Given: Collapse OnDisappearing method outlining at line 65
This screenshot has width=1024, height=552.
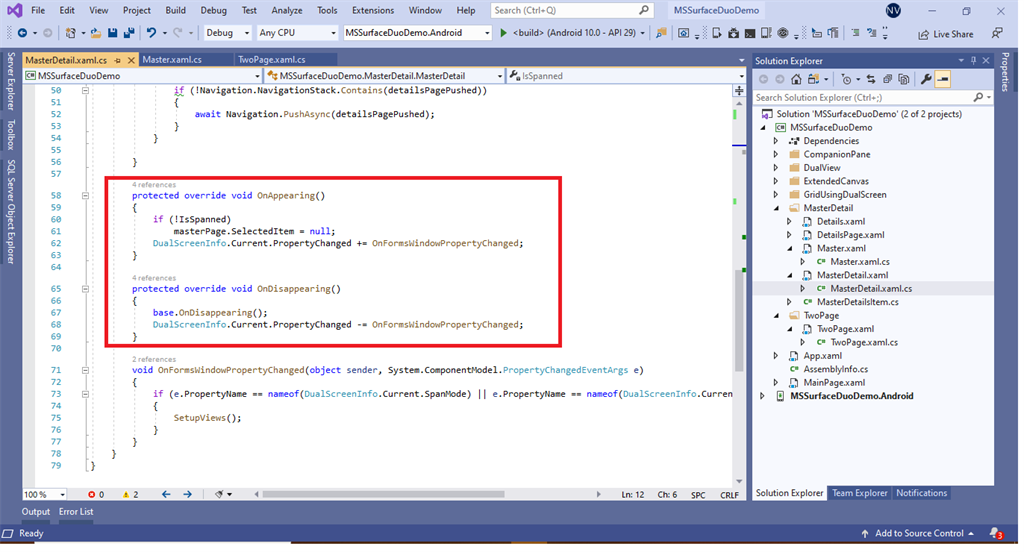Looking at the screenshot, I should click(x=86, y=289).
